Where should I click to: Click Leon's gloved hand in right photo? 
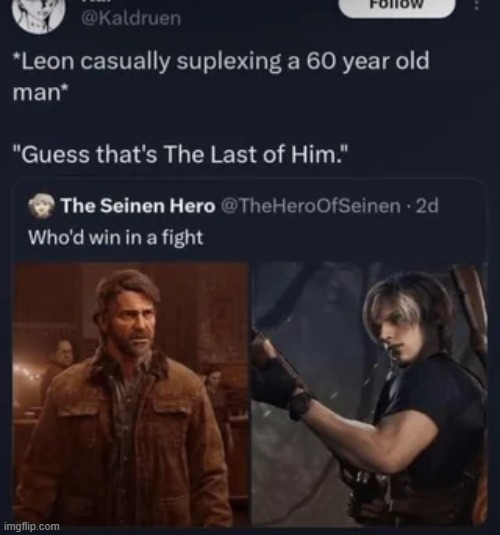[x=280, y=382]
